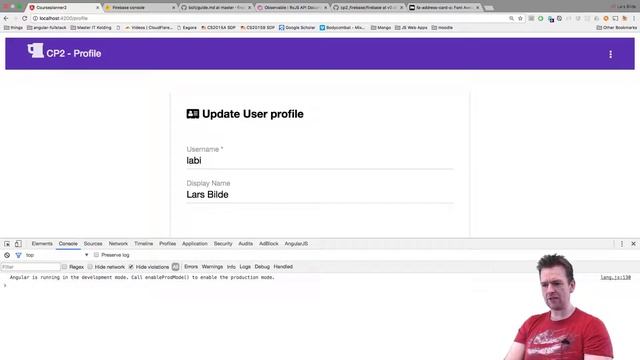Open the Chrome three-dot menu
Image resolution: width=640 pixels, height=360 pixels.
click(x=634, y=18)
